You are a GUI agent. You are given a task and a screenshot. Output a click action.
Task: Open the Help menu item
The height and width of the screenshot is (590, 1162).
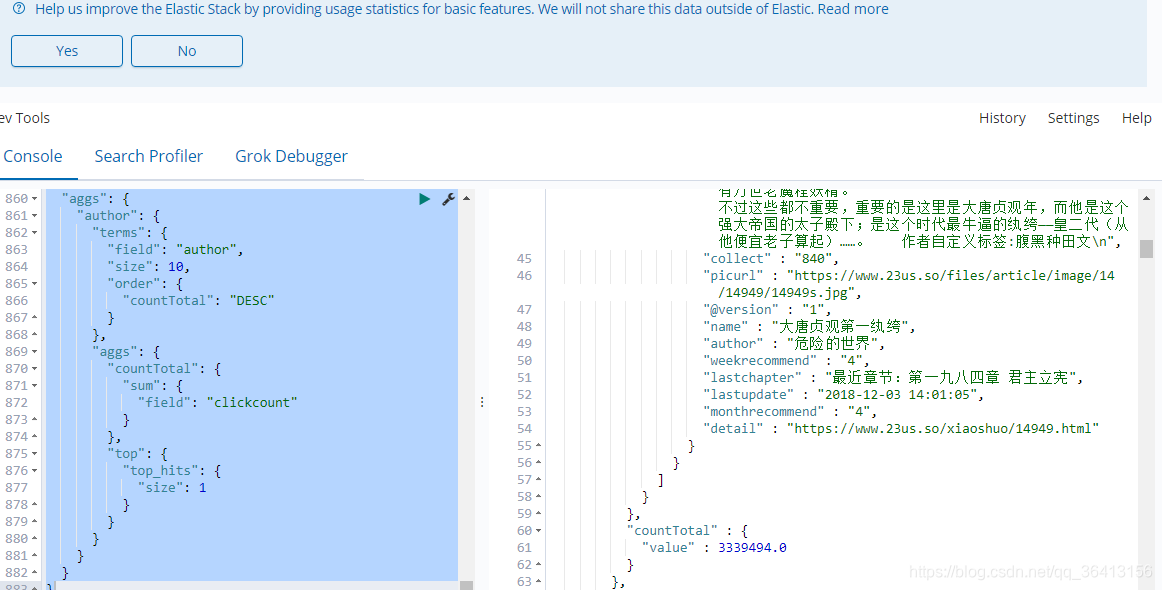tap(1136, 118)
